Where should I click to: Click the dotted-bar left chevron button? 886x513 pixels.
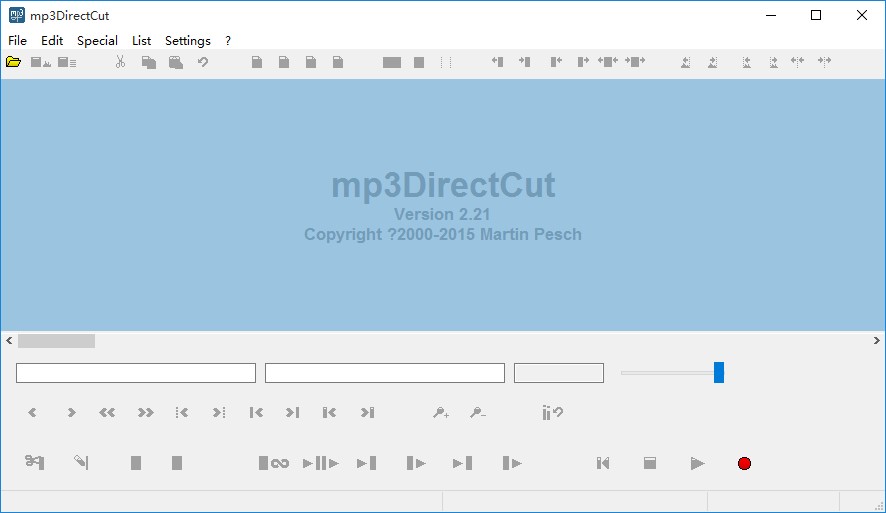181,413
